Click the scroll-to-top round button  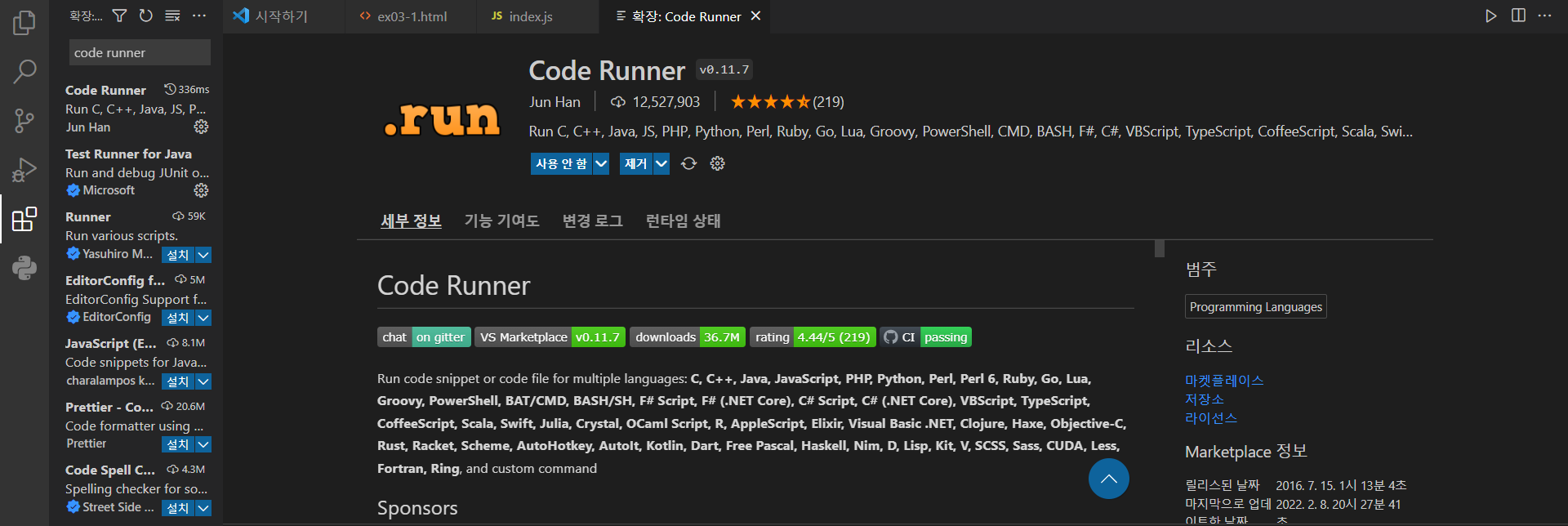click(x=1108, y=479)
